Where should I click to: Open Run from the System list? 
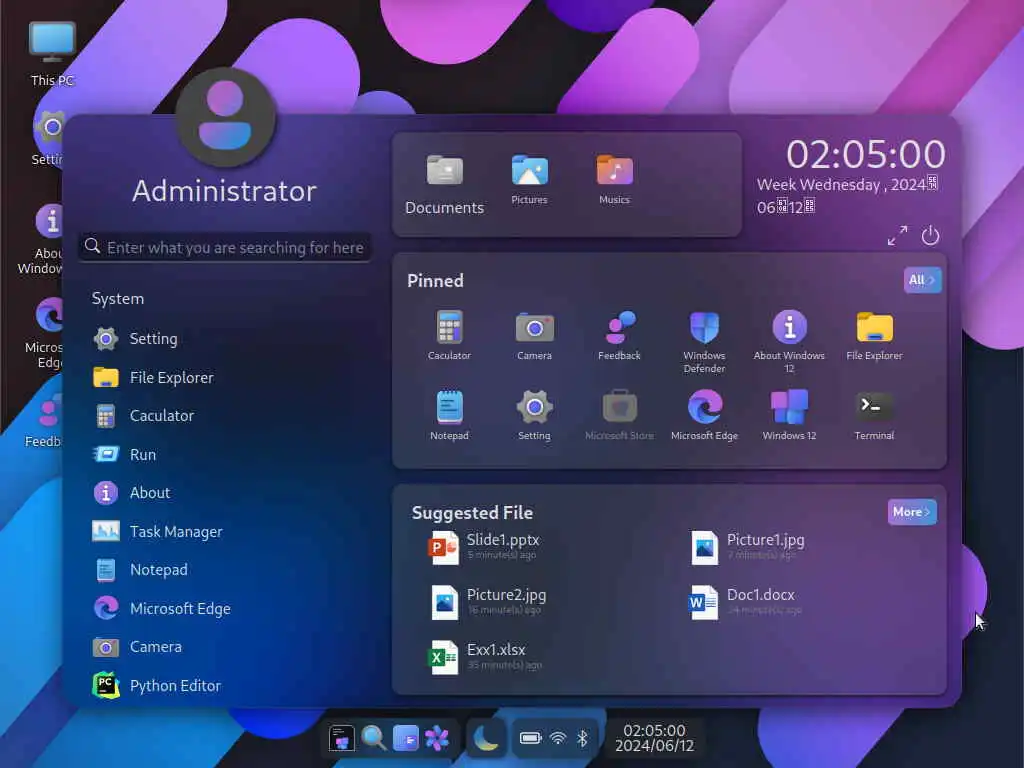[225, 455]
